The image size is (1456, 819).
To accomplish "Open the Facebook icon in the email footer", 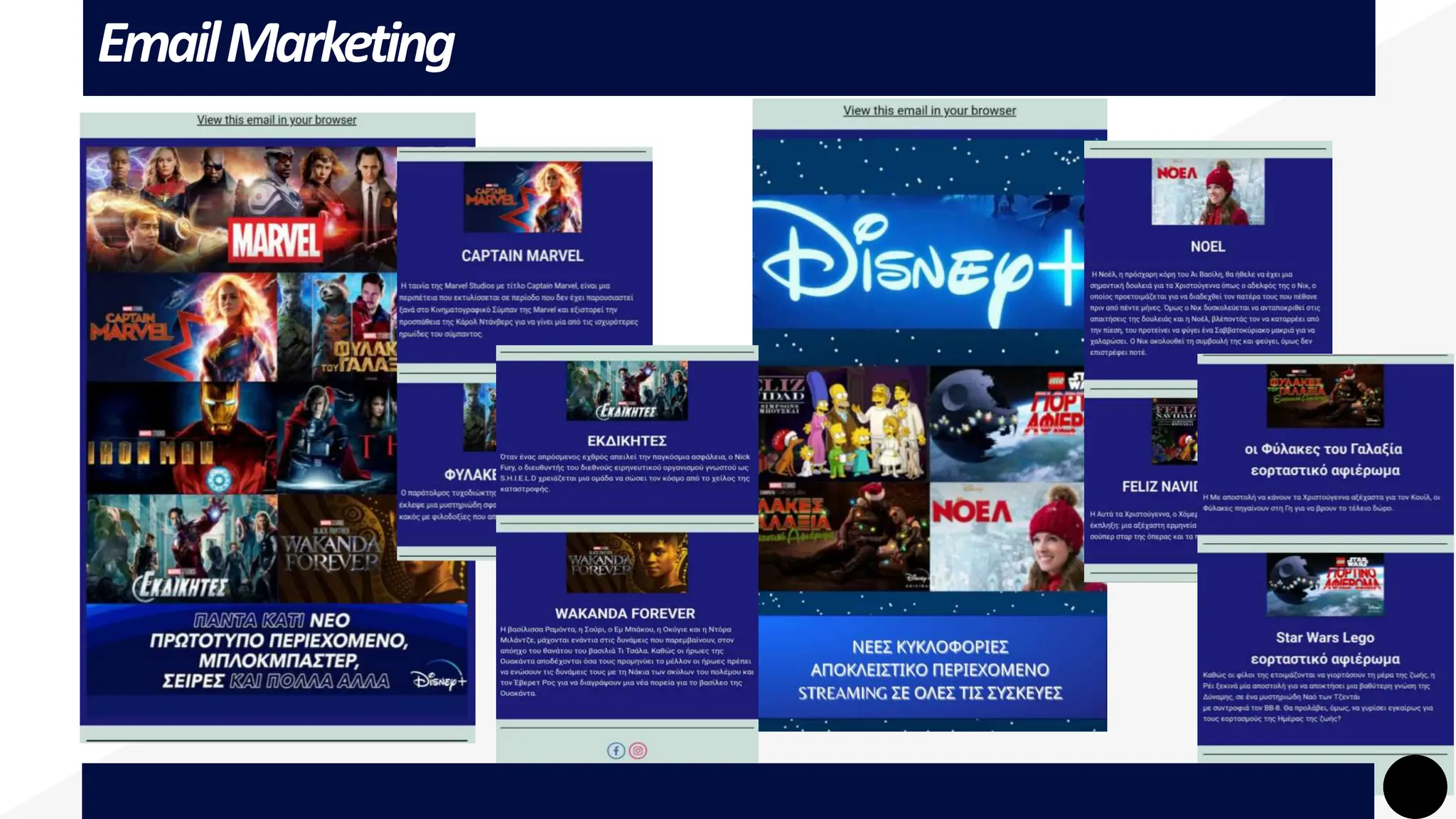I will (616, 751).
